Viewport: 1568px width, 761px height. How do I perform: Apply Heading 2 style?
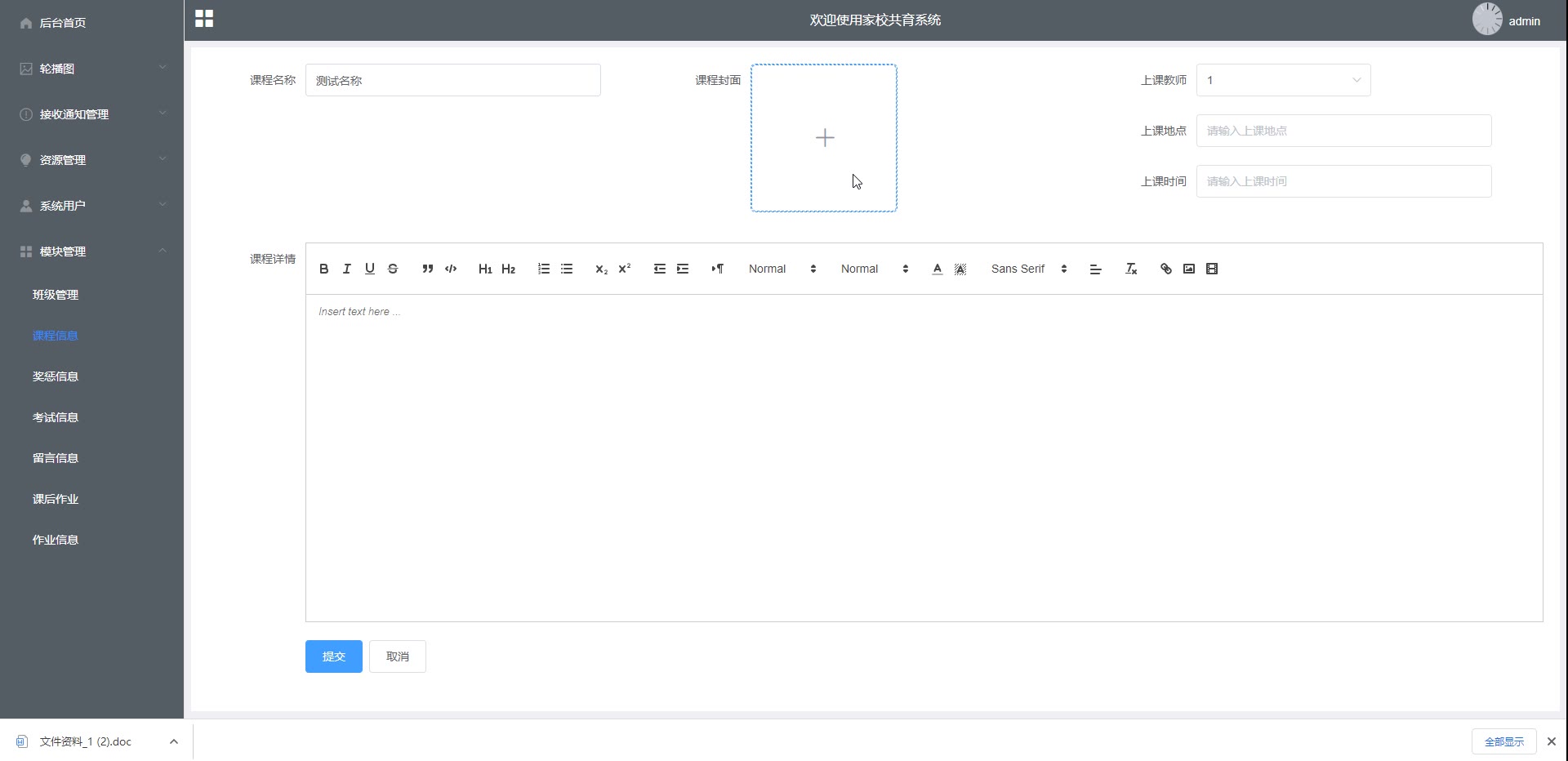point(508,269)
